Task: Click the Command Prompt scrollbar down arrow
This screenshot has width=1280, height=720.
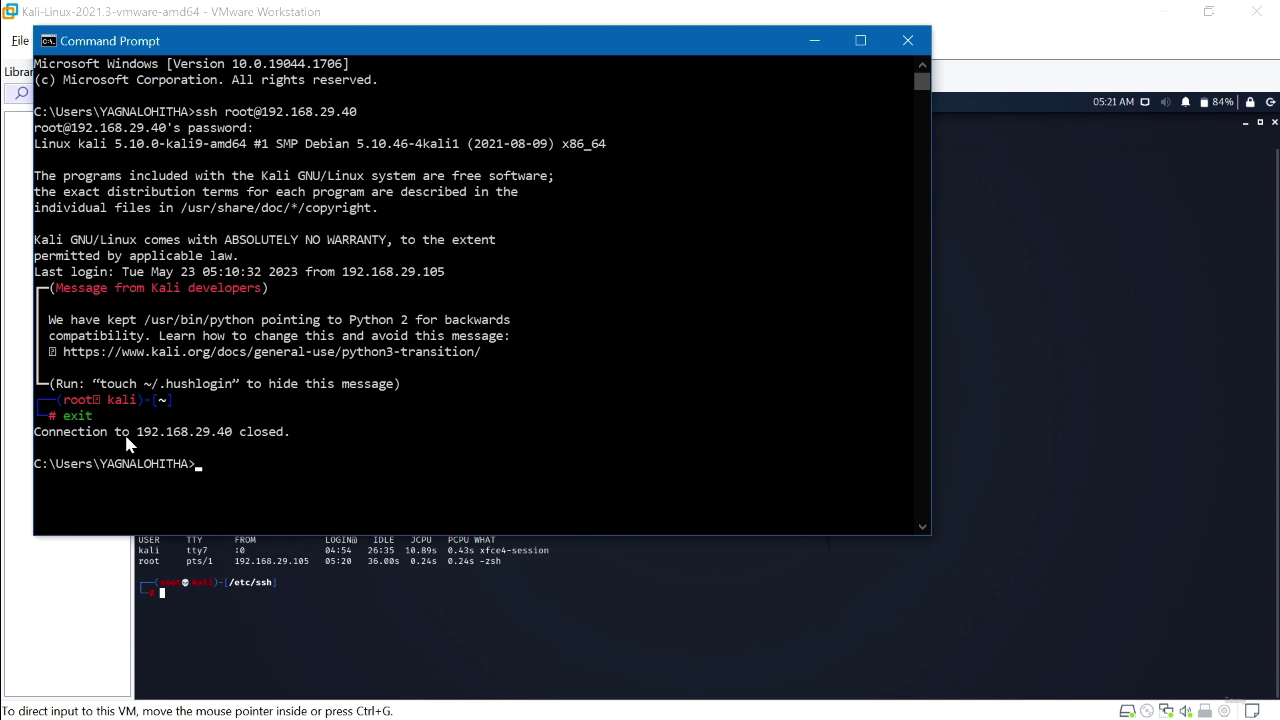Action: click(922, 526)
